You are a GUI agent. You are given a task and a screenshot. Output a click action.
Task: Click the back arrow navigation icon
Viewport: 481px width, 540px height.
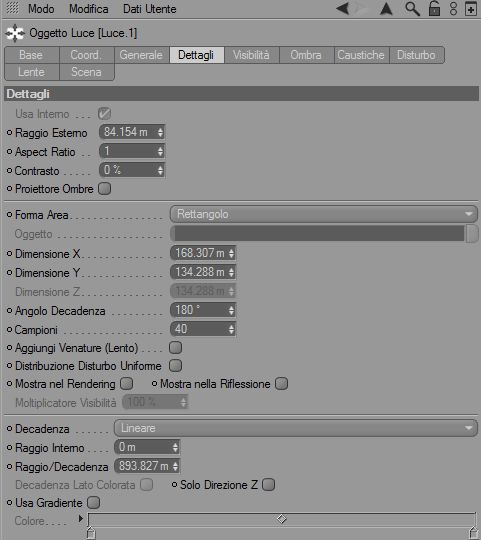(x=343, y=8)
